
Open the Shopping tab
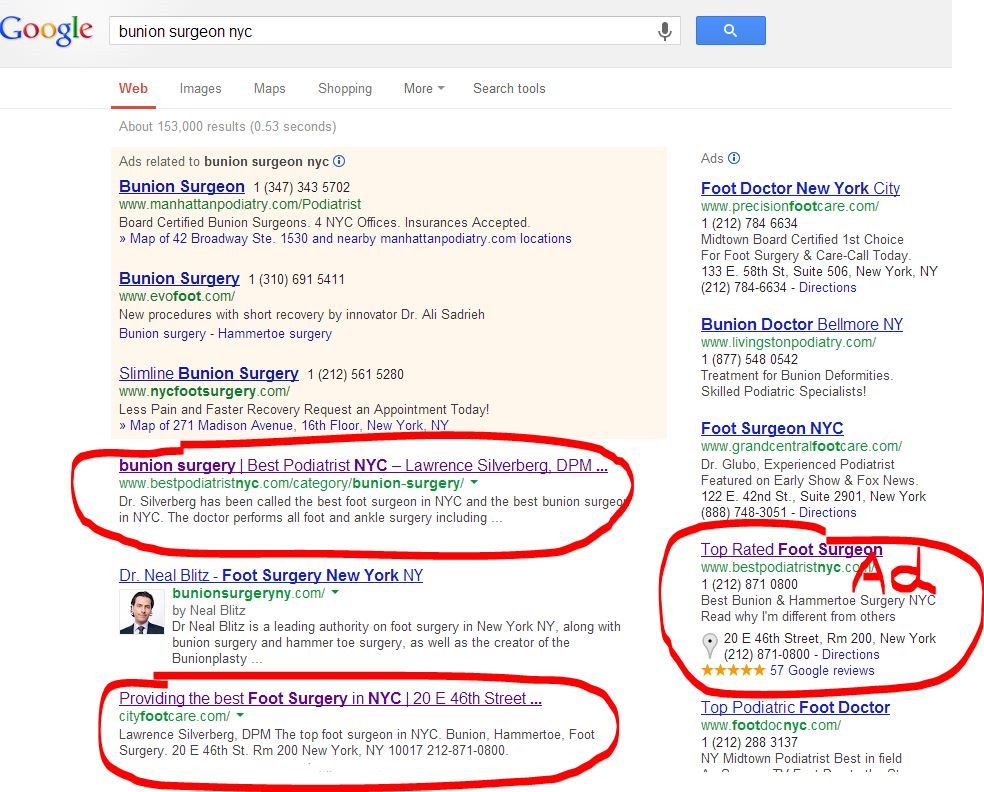click(x=345, y=88)
